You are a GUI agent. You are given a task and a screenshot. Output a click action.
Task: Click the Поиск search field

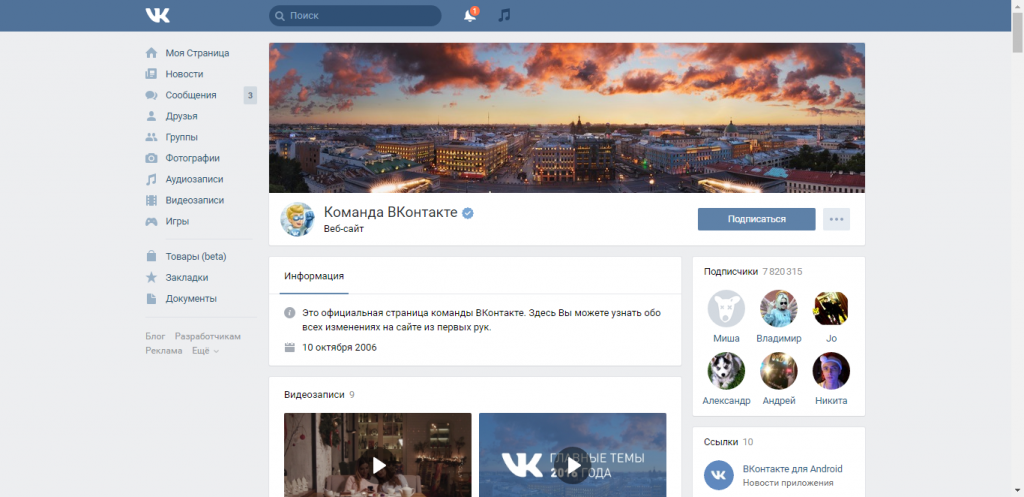click(x=355, y=16)
